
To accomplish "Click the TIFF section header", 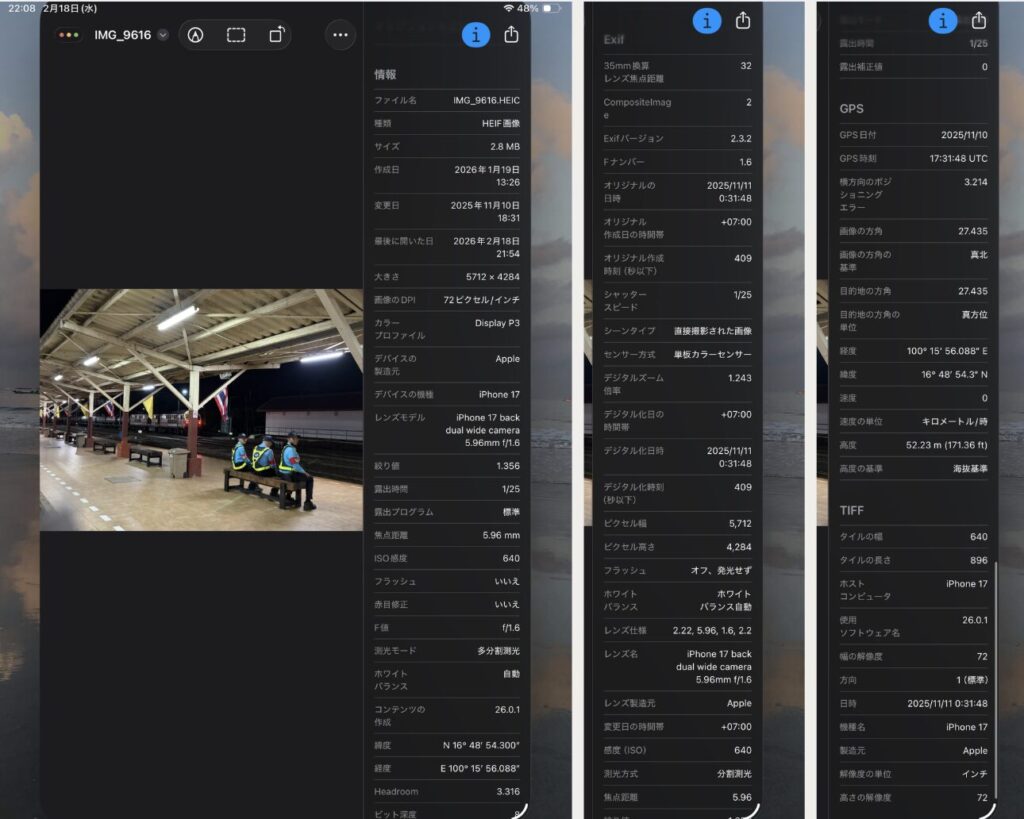I will [x=851, y=510].
